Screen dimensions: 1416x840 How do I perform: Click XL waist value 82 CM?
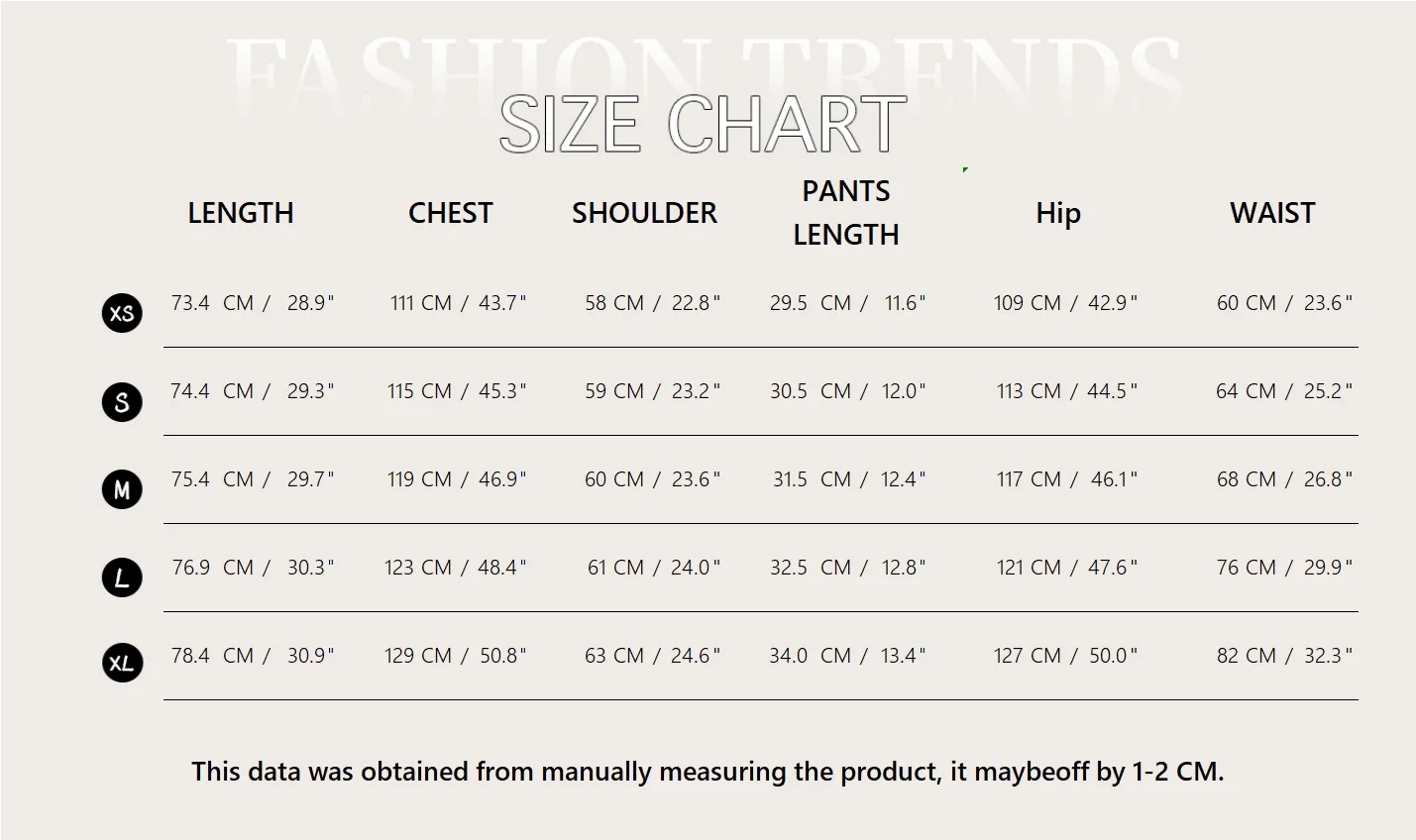[x=1247, y=656]
